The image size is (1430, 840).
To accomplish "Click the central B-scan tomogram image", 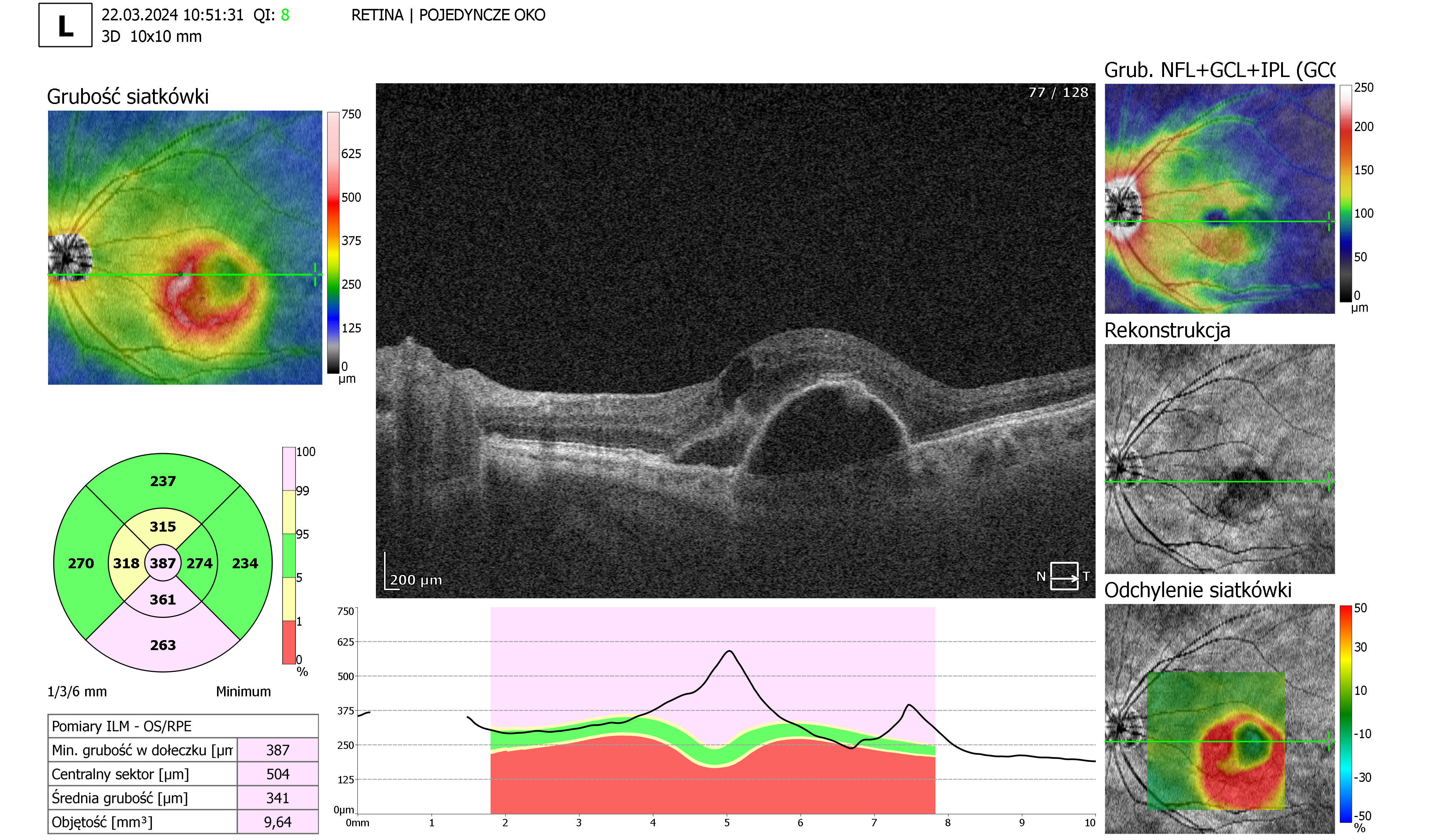I will pyautogui.click(x=736, y=341).
